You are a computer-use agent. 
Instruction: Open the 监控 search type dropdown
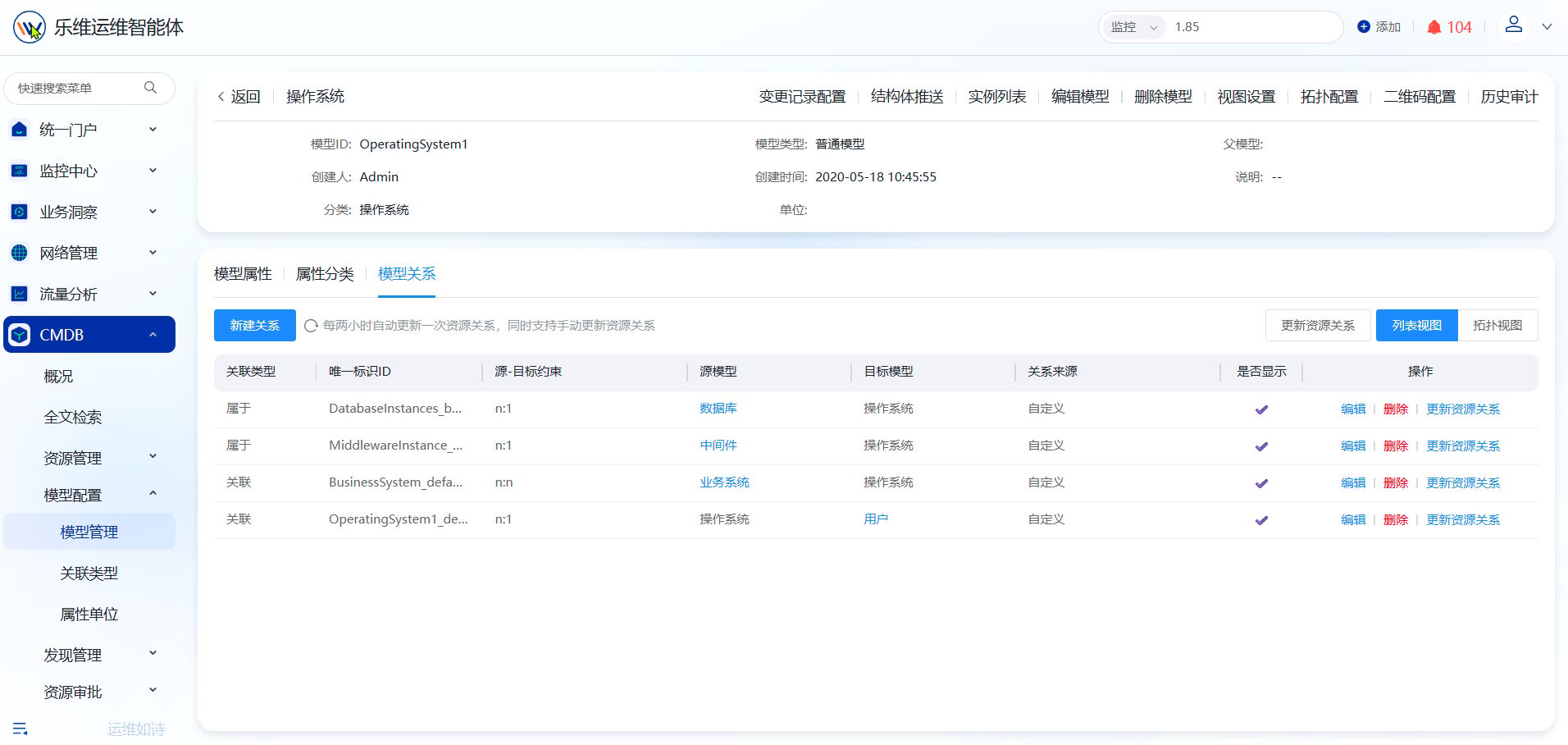[x=1133, y=27]
